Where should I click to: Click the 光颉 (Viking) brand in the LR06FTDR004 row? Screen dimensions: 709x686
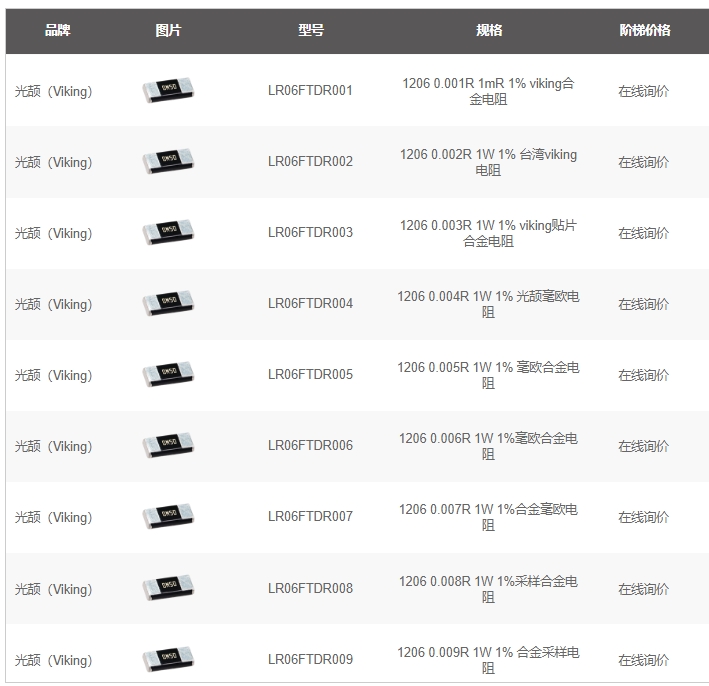pos(53,304)
